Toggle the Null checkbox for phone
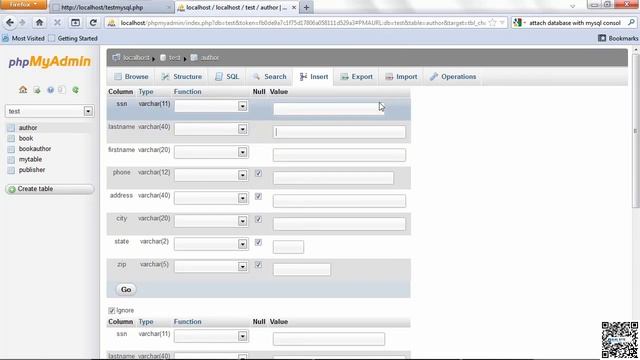Screen dimensions: 640x360 click(258, 173)
